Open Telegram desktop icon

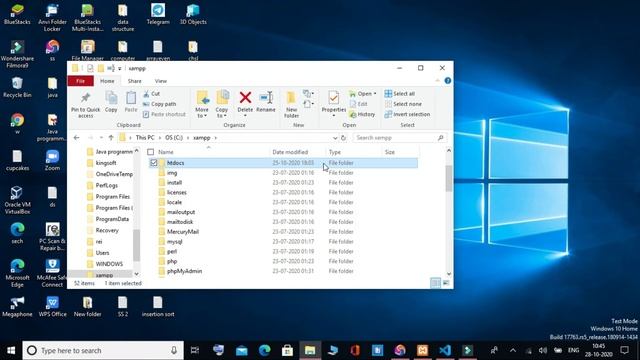[158, 15]
